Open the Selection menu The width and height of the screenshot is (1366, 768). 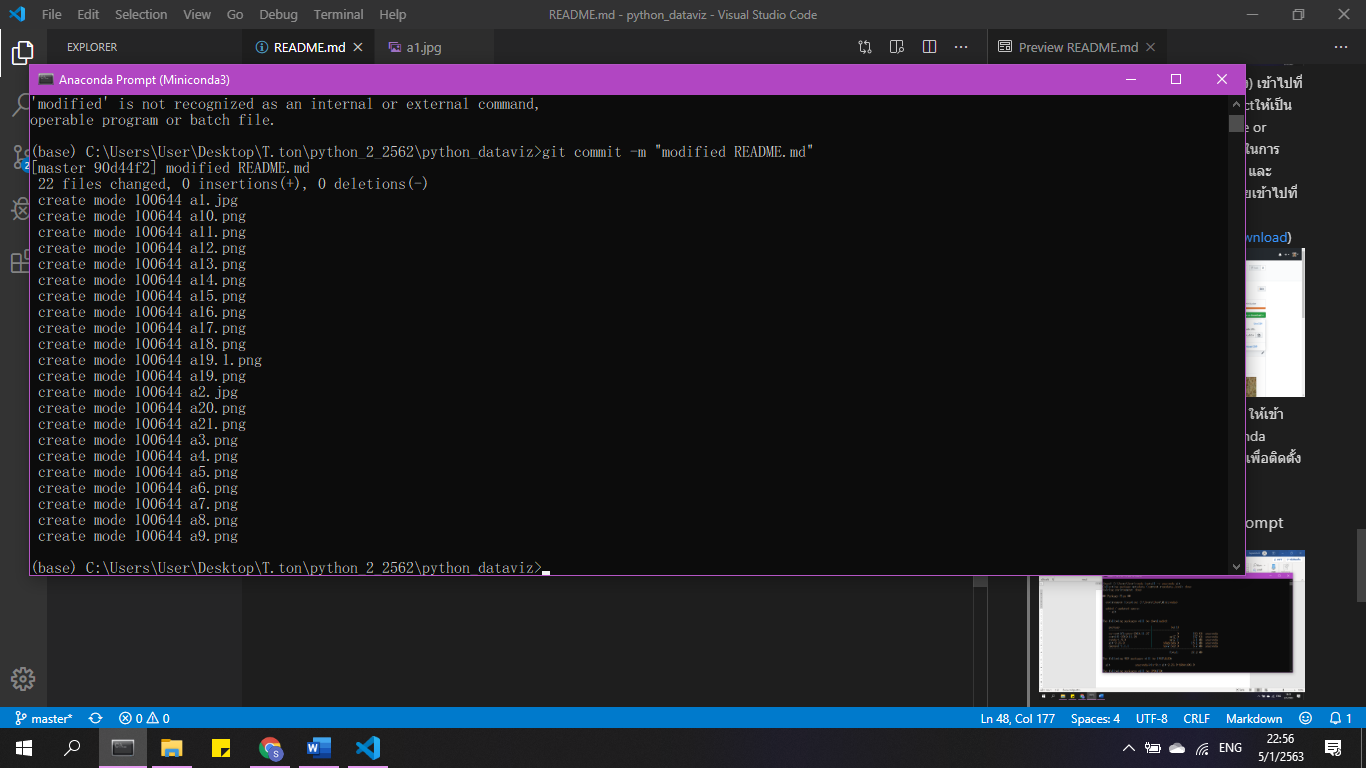point(141,14)
